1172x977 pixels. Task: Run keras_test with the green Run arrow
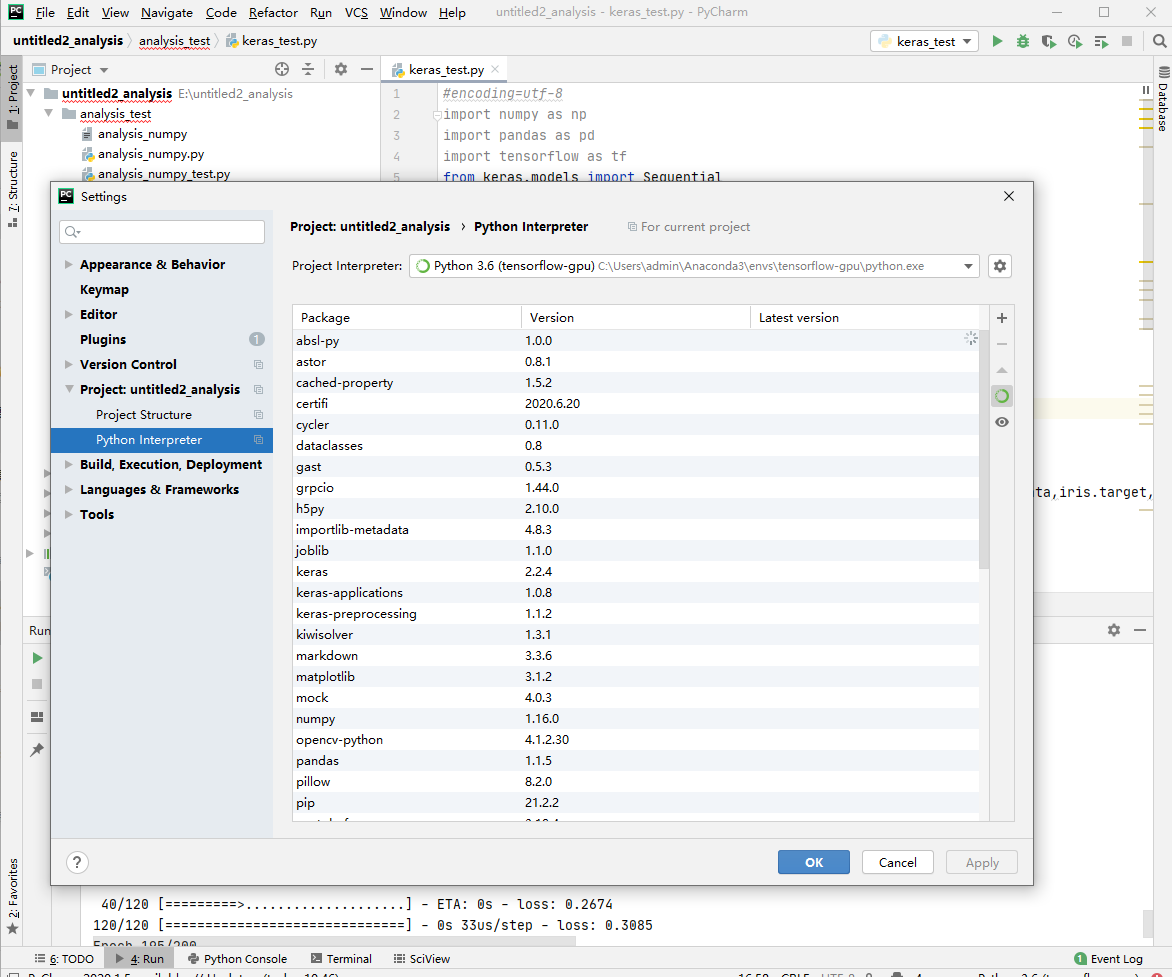tap(997, 41)
